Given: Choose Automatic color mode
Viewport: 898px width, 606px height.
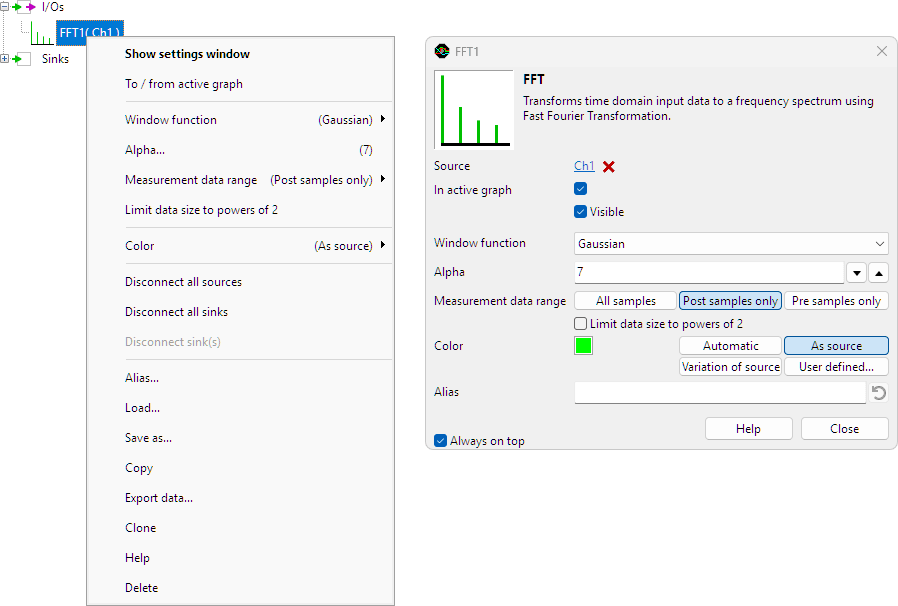Looking at the screenshot, I should (x=730, y=346).
